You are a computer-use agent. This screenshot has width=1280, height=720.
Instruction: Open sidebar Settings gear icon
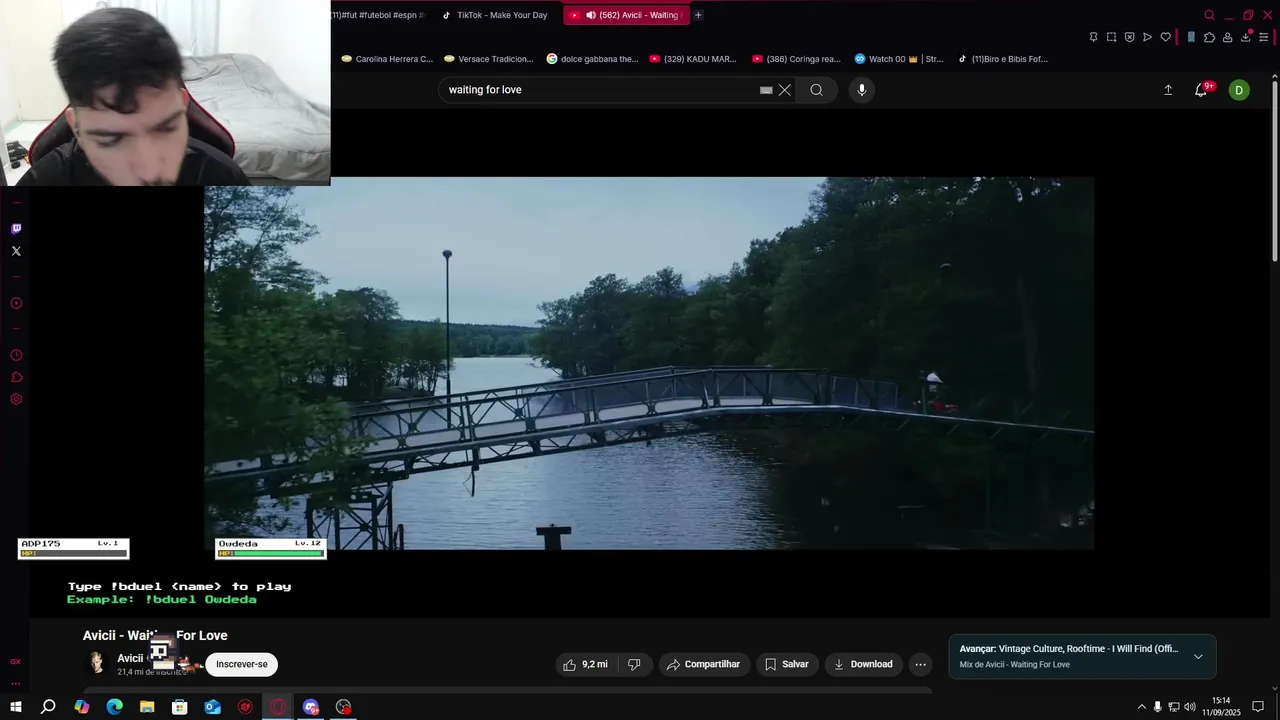point(16,399)
